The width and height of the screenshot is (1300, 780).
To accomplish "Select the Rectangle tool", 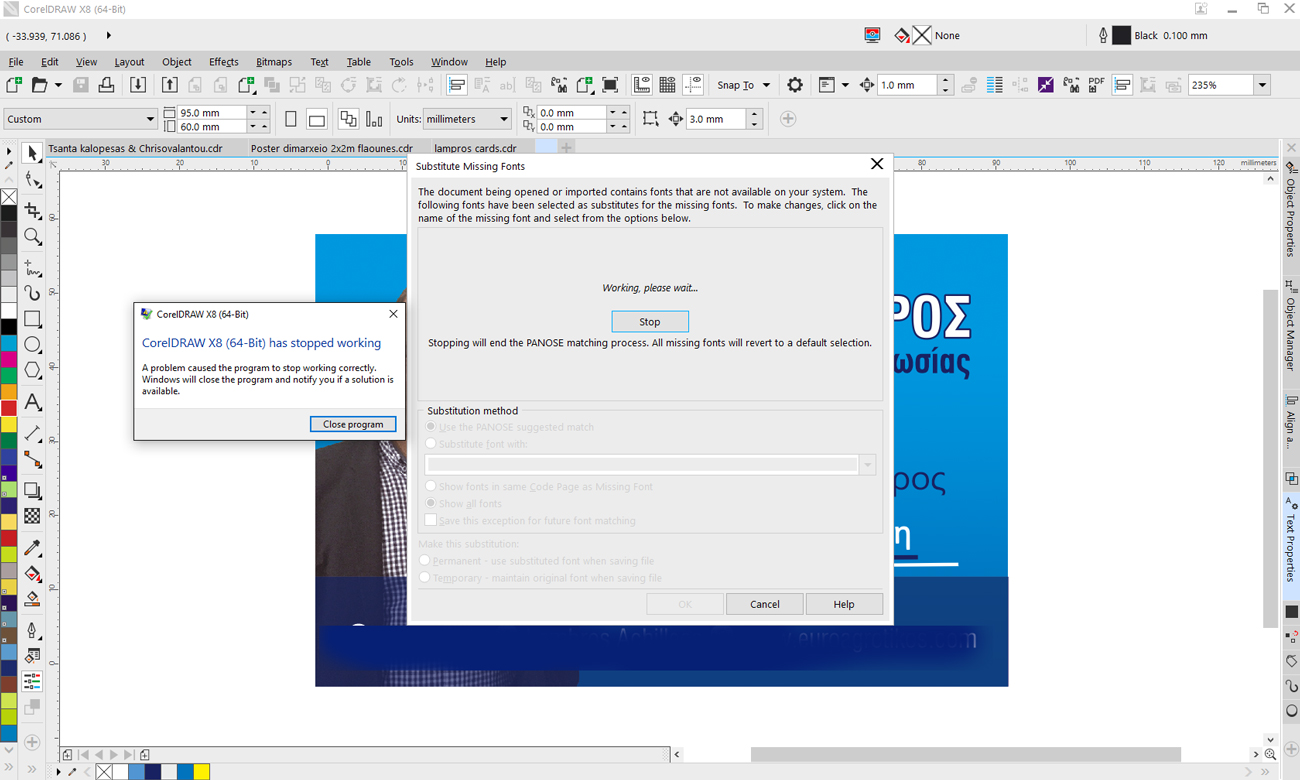I will (x=32, y=319).
